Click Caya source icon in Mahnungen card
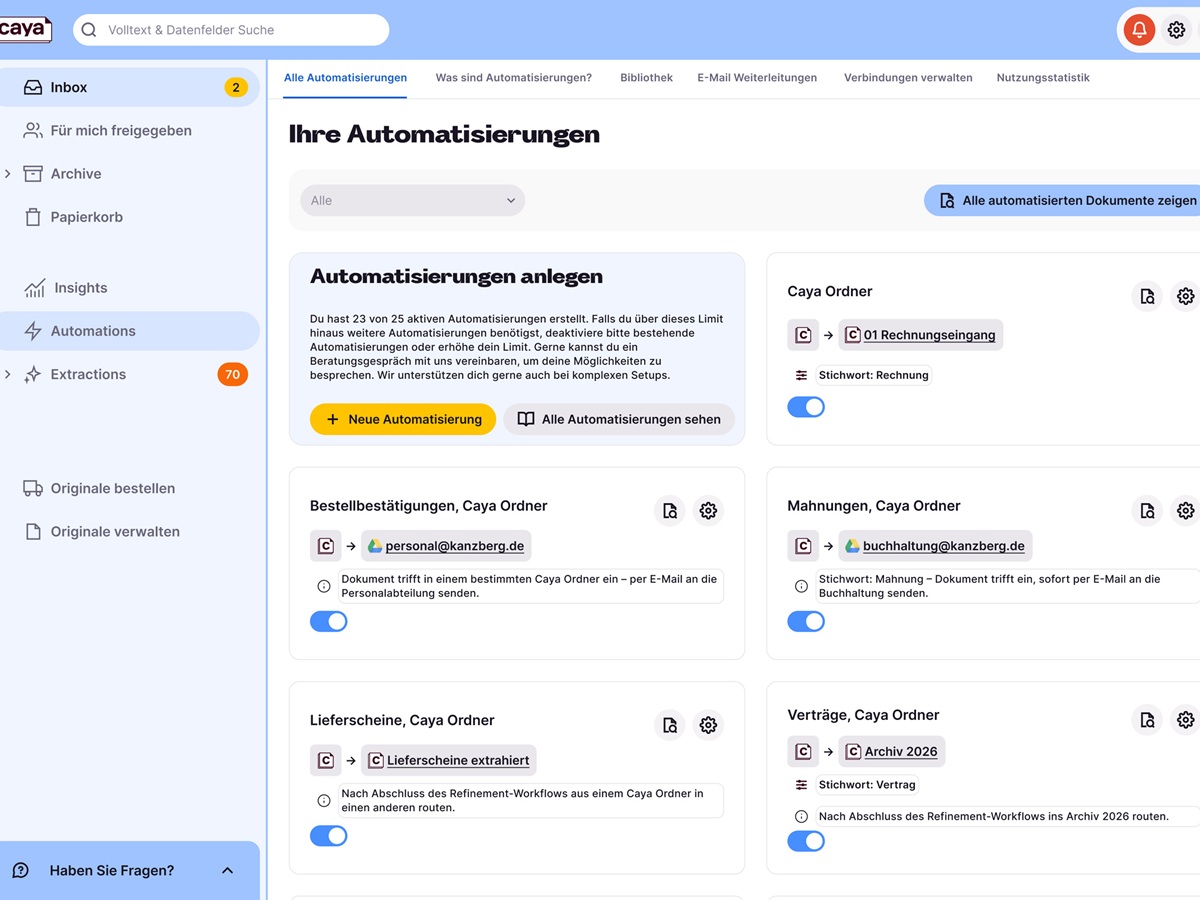 pos(803,546)
